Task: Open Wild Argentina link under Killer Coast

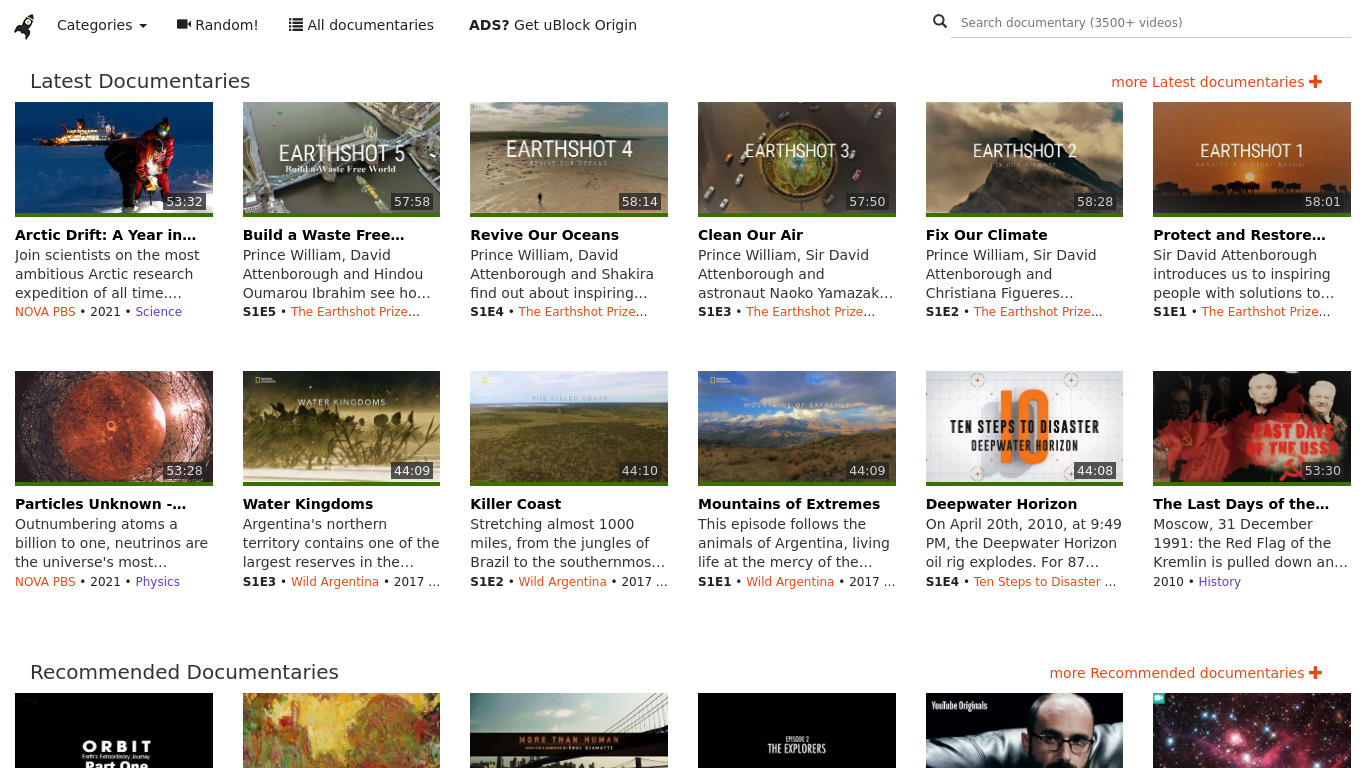Action: pyautogui.click(x=562, y=582)
